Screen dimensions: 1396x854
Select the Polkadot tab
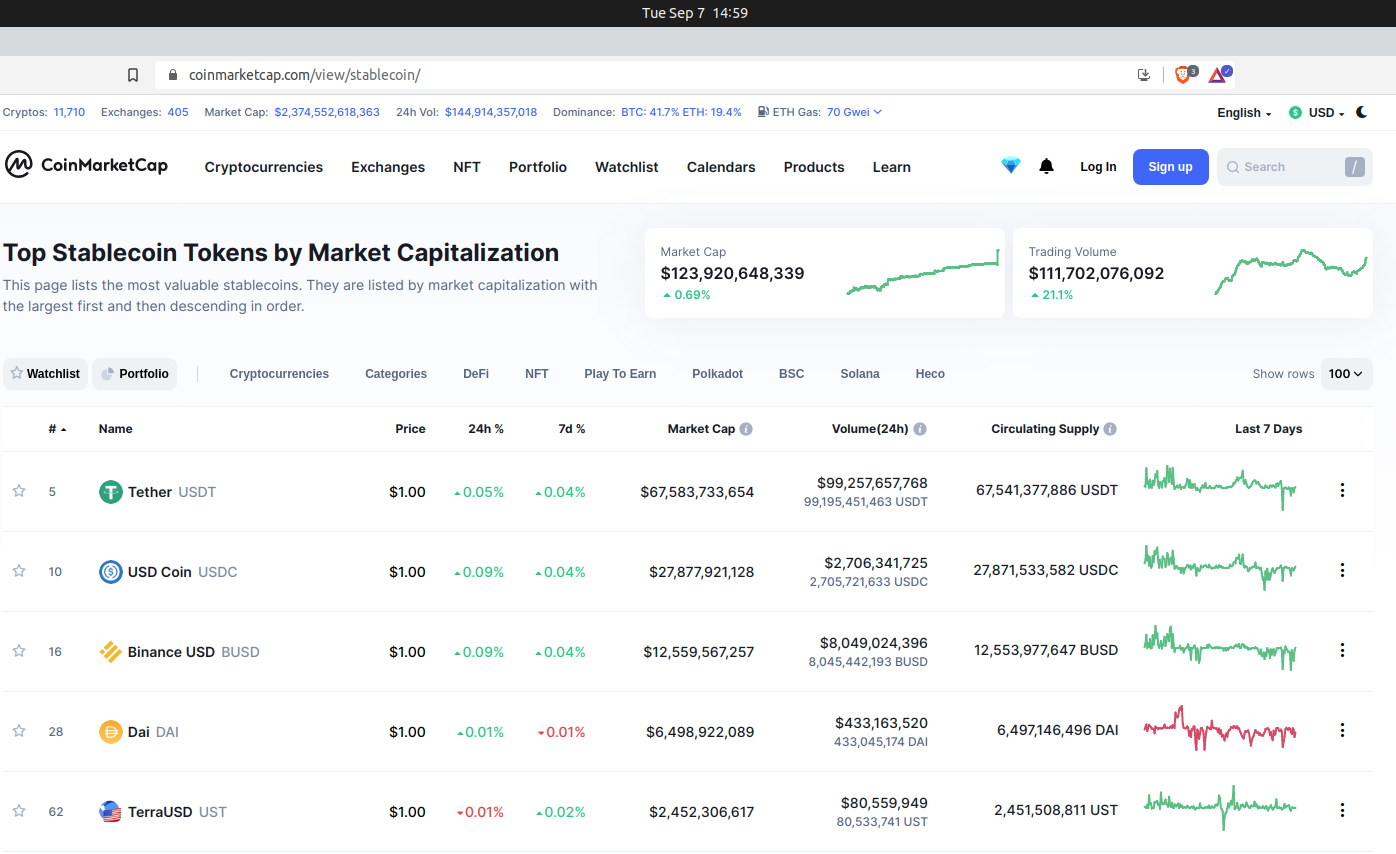click(x=718, y=374)
